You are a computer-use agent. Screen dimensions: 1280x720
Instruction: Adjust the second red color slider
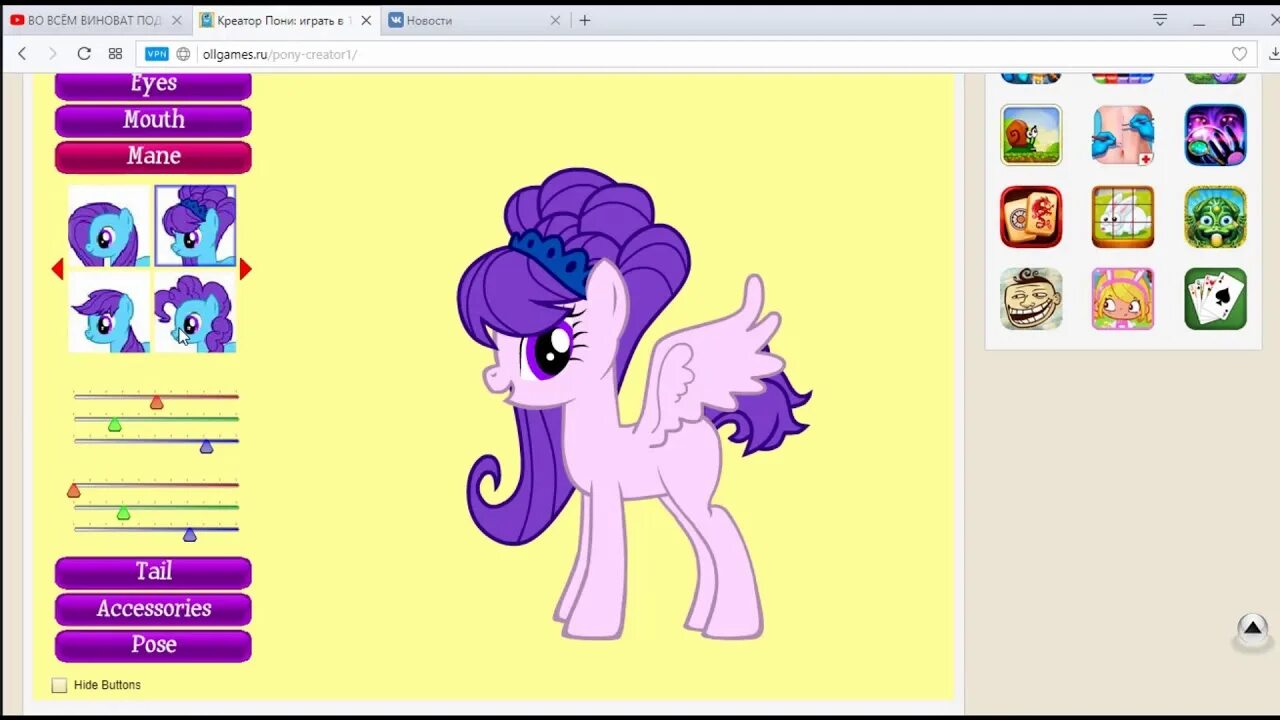[73, 490]
